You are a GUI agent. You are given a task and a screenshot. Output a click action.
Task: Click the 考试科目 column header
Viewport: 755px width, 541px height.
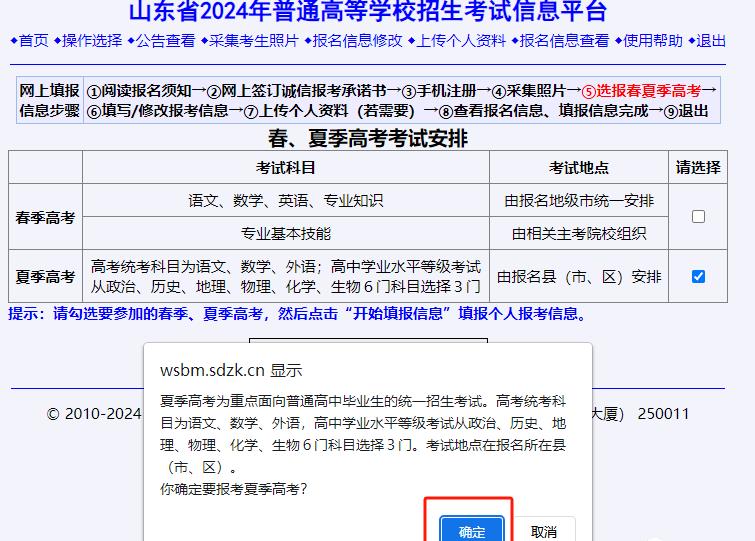tap(286, 167)
